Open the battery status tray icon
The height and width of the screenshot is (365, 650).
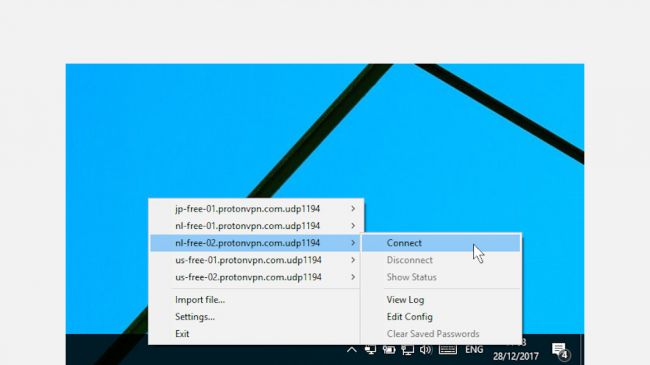(389, 350)
